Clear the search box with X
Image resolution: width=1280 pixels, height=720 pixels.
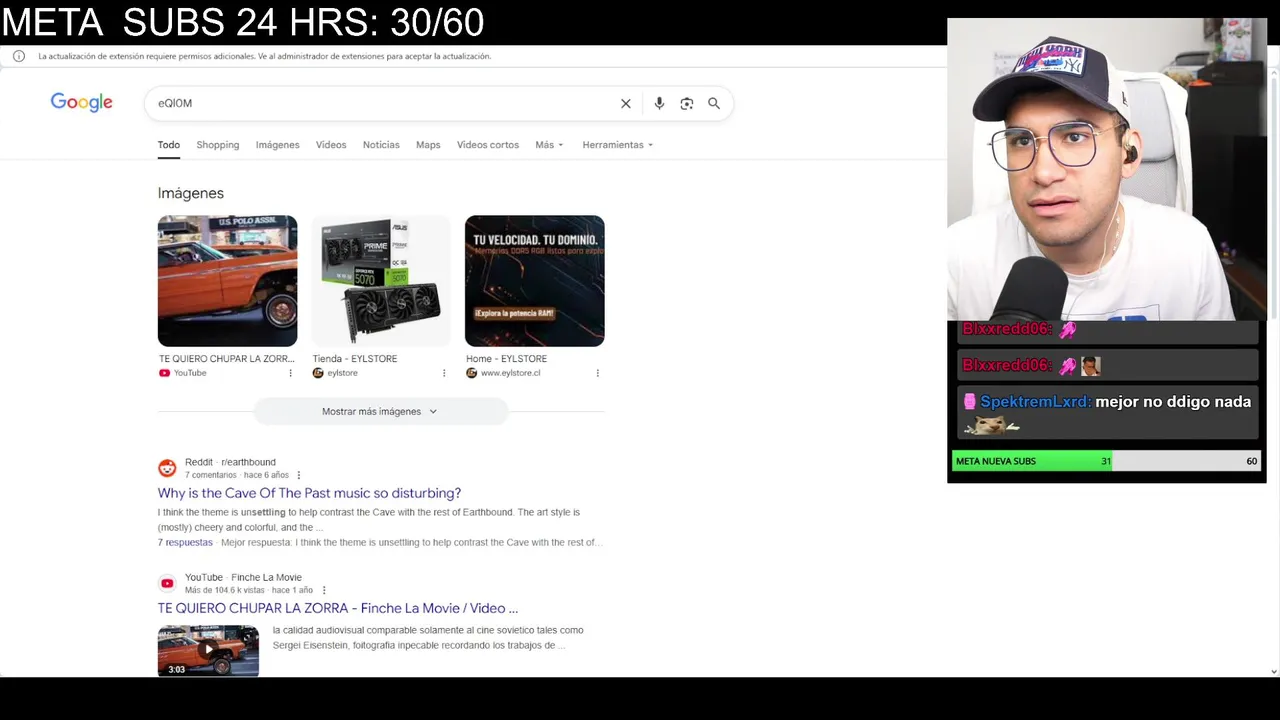pos(626,103)
